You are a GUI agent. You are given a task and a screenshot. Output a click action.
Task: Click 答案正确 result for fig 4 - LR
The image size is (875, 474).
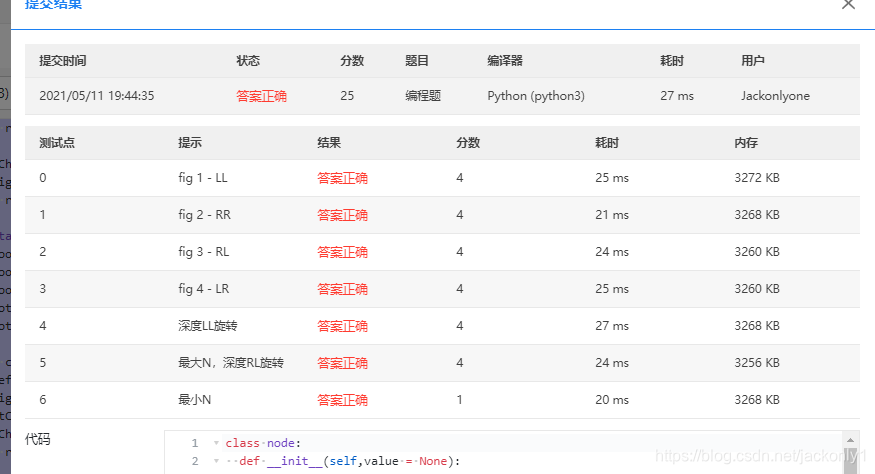(x=342, y=289)
